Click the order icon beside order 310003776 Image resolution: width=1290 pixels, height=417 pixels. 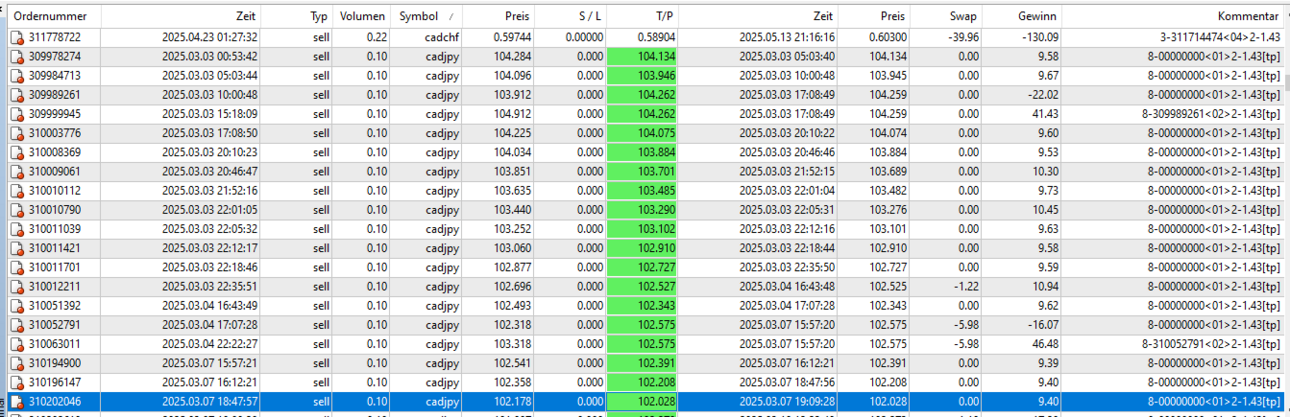(16, 133)
